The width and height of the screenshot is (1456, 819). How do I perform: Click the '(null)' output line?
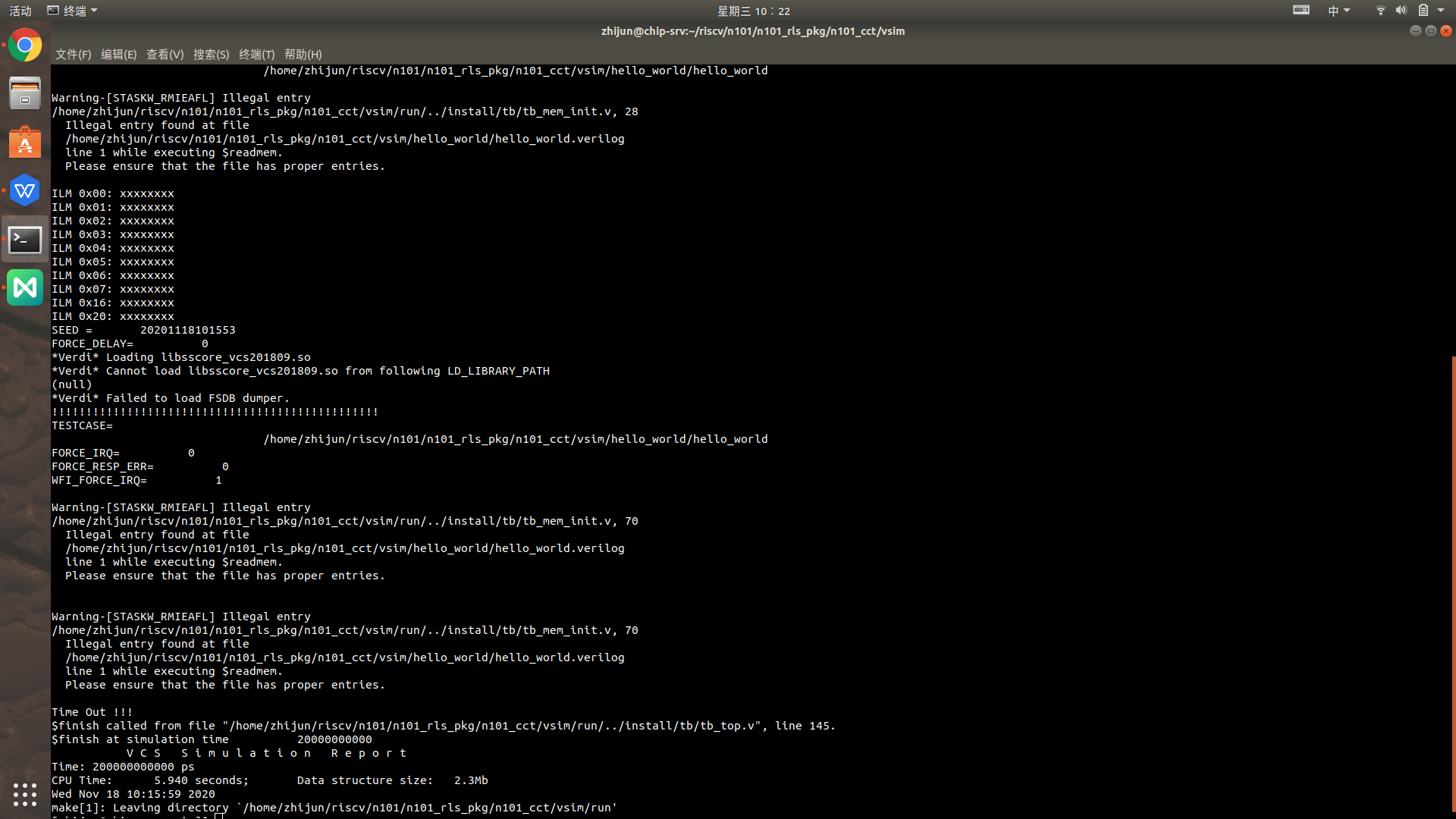[x=72, y=384]
